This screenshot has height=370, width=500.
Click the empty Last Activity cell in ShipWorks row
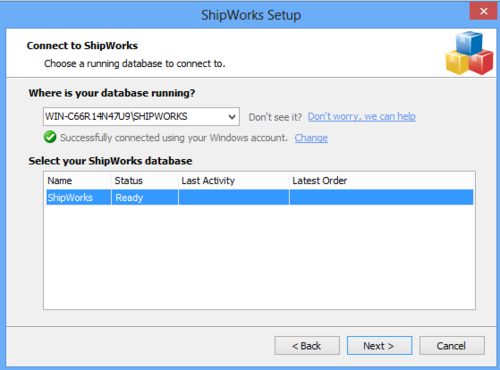click(234, 197)
